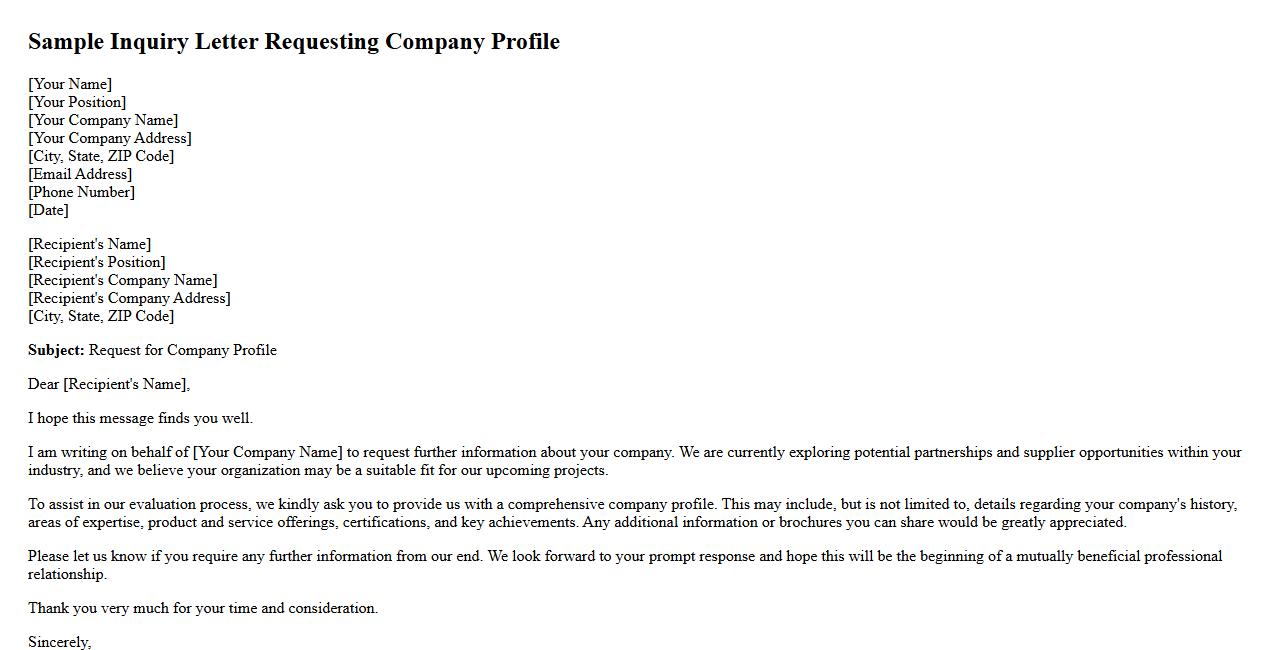Click the [Recipient's Company Address] placeholder

(129, 298)
